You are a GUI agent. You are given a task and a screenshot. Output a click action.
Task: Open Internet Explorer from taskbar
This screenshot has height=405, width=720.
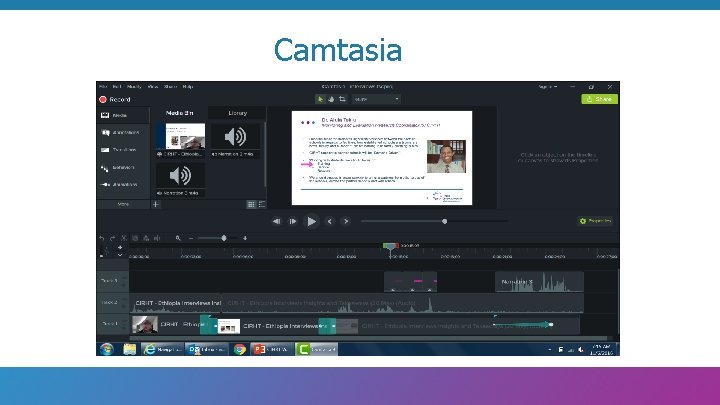pyautogui.click(x=162, y=349)
